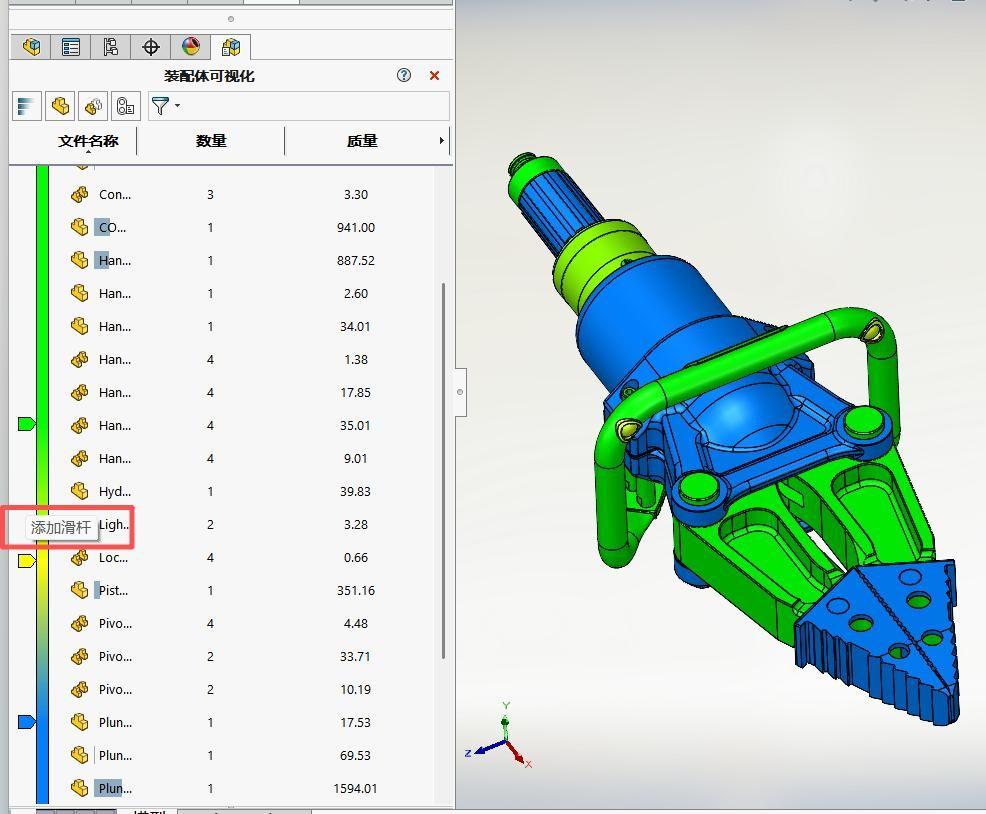The height and width of the screenshot is (814, 986).
Task: Switch to the PropertyManager tab
Action: [71, 47]
